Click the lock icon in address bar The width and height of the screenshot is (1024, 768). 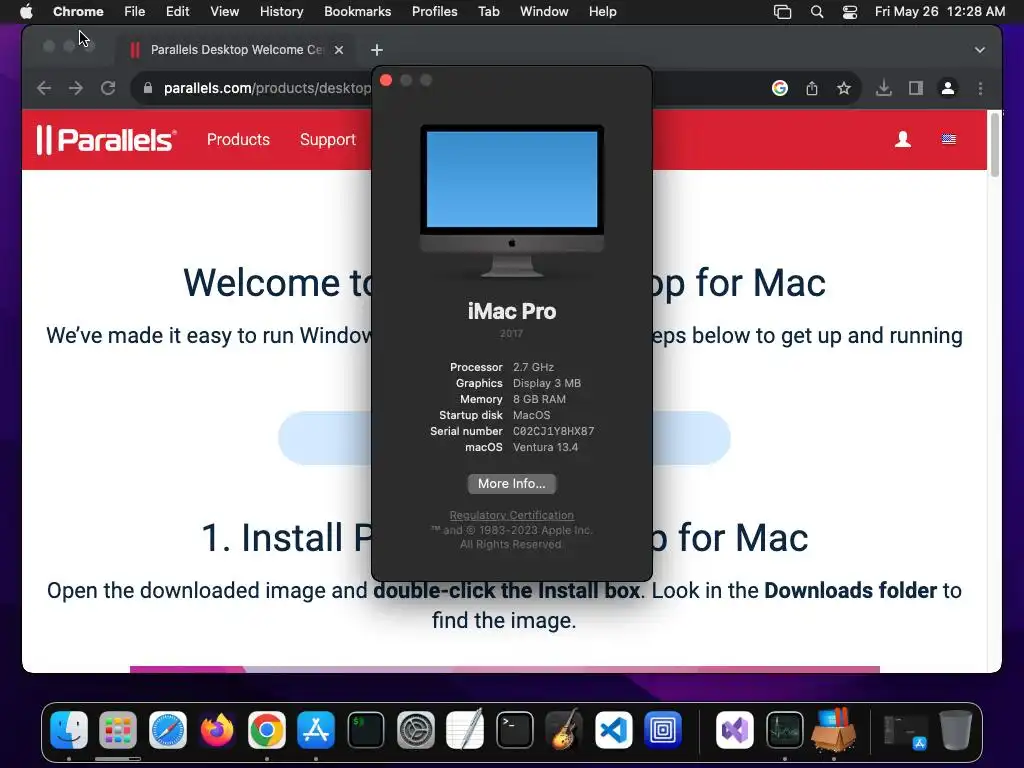(148, 88)
